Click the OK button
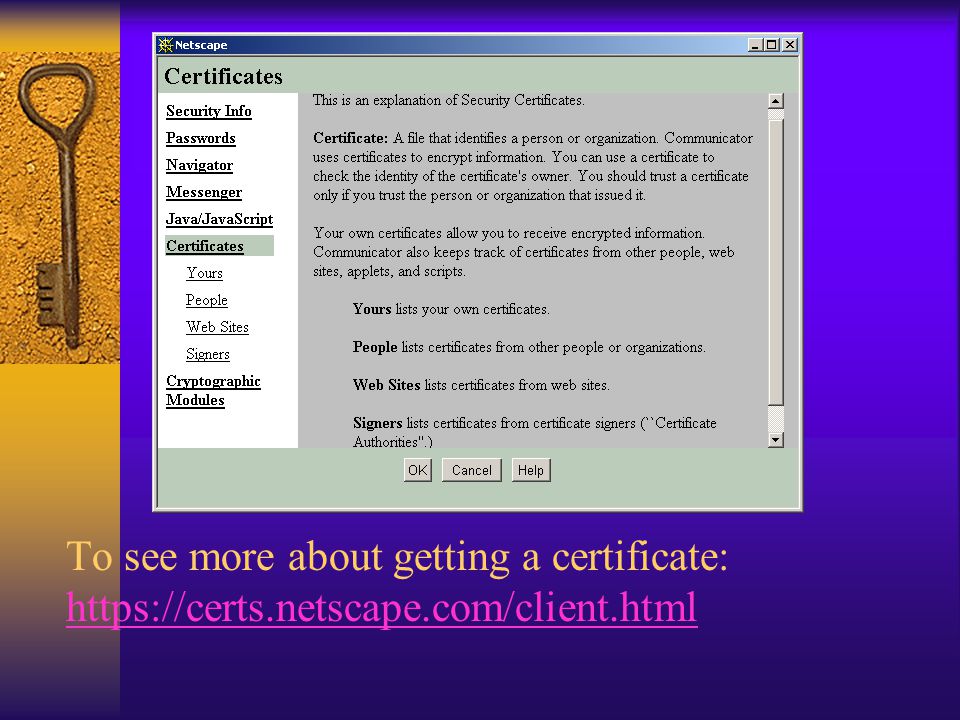Image resolution: width=960 pixels, height=720 pixels. pyautogui.click(x=418, y=470)
